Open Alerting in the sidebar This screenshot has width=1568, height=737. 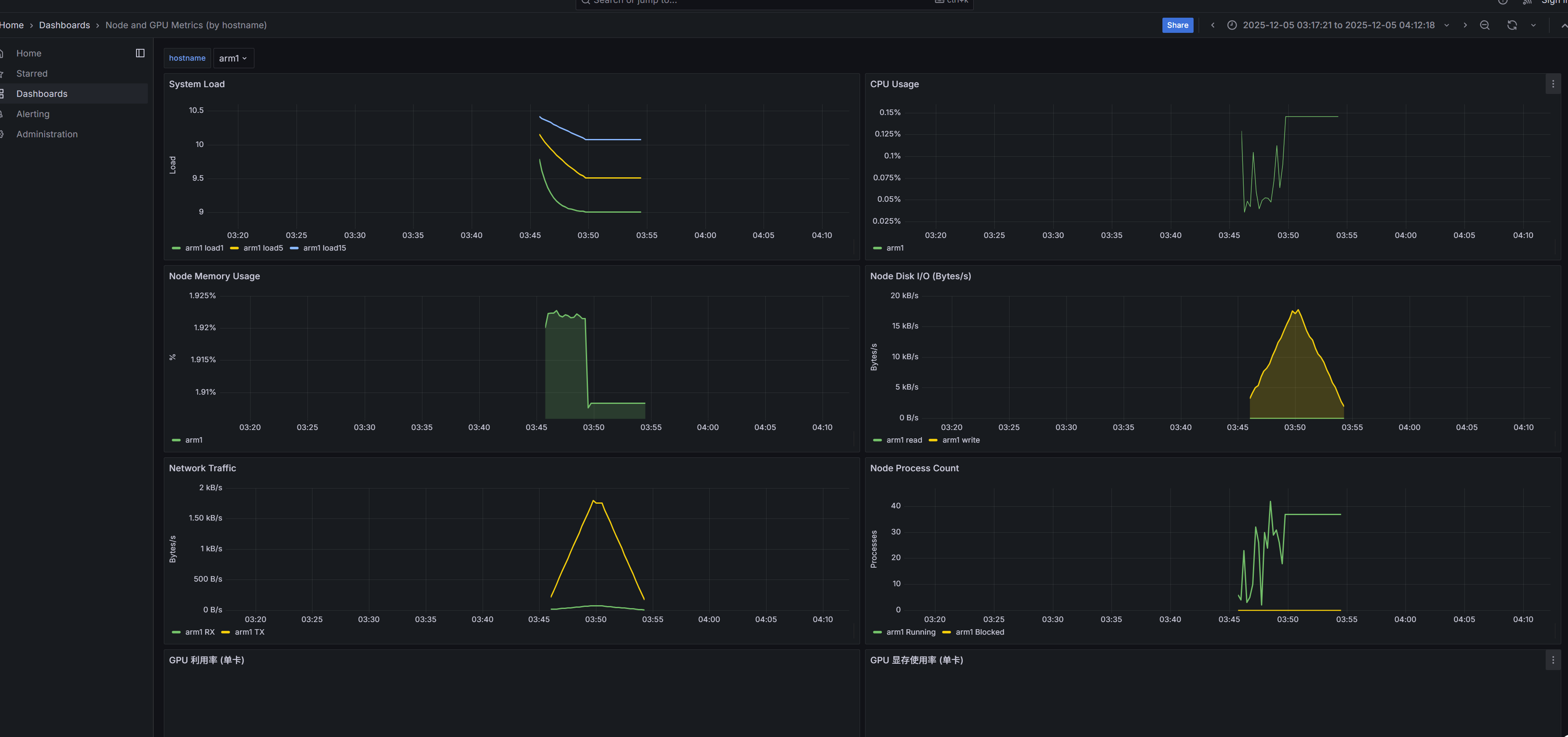[33, 114]
